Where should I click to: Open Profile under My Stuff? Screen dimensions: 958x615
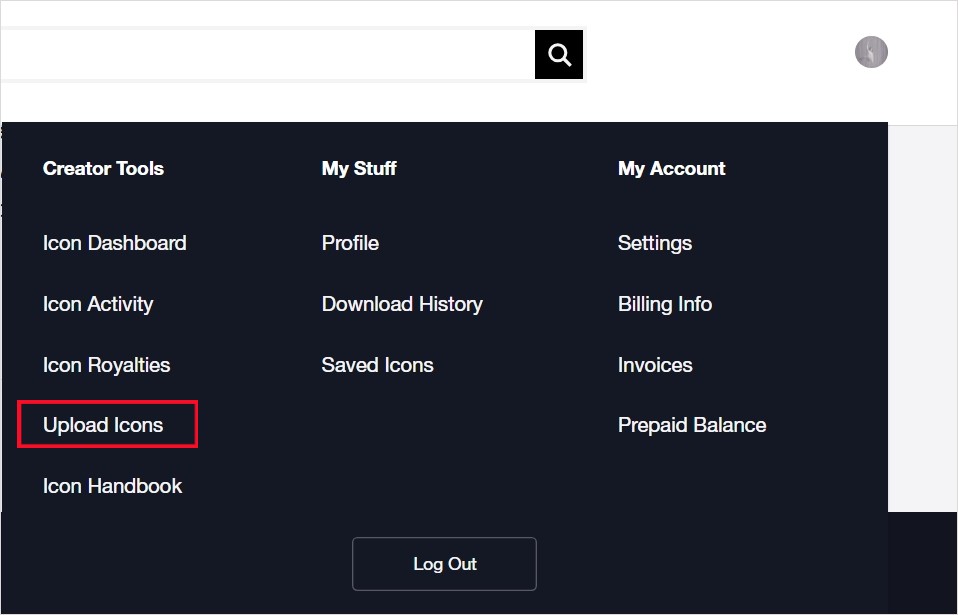[350, 243]
